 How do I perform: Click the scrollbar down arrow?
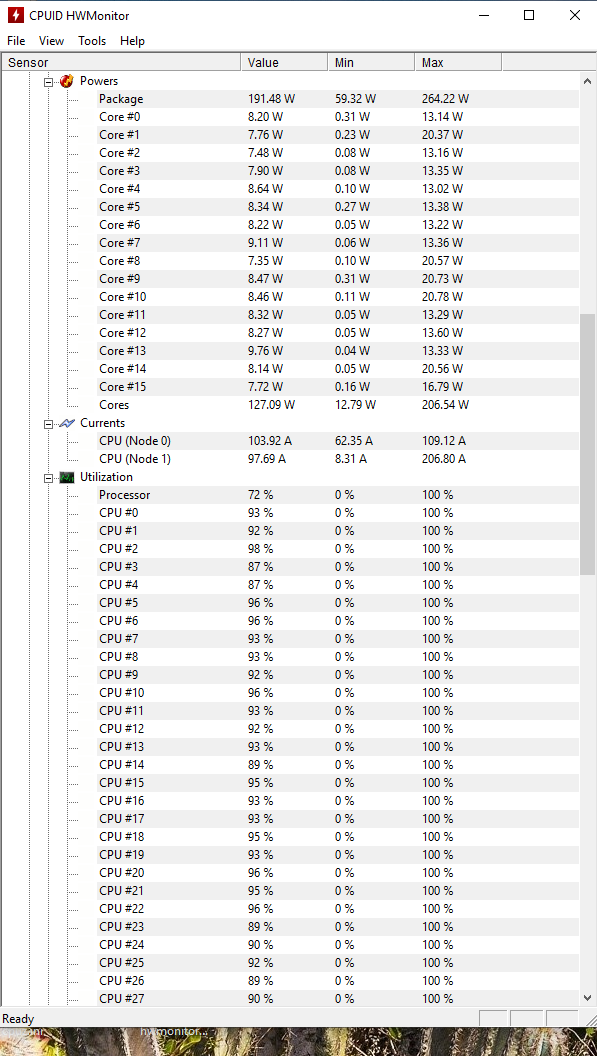coord(587,997)
